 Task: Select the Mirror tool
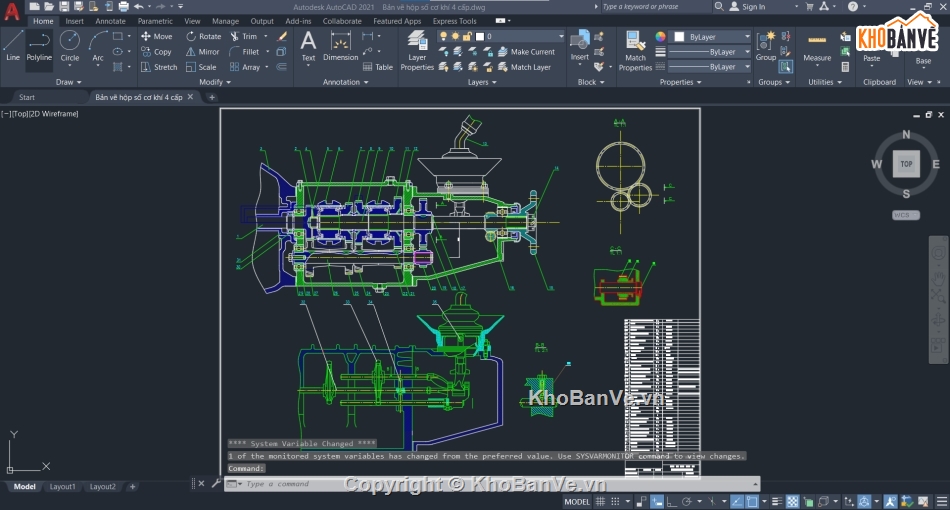(202, 52)
